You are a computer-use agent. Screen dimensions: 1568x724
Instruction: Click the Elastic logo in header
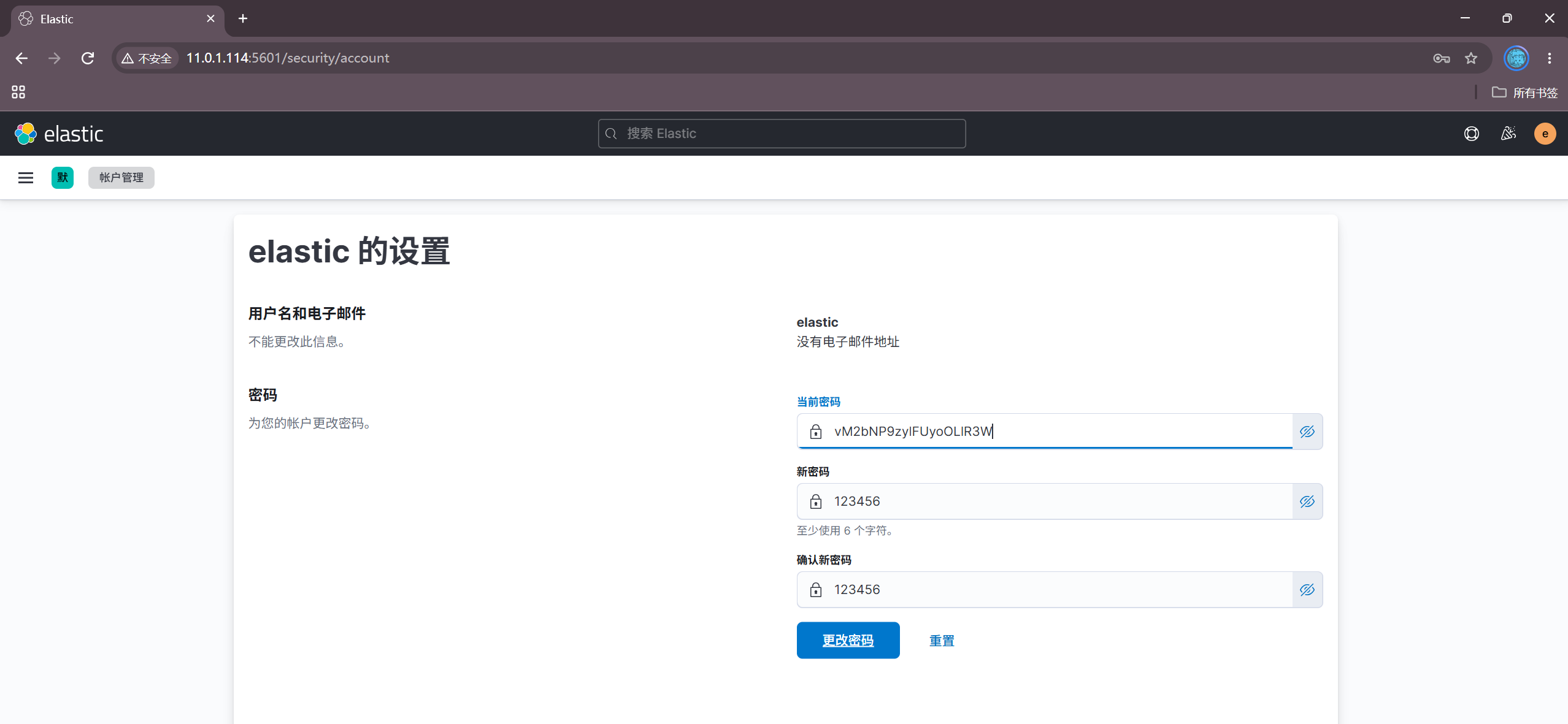(x=59, y=134)
